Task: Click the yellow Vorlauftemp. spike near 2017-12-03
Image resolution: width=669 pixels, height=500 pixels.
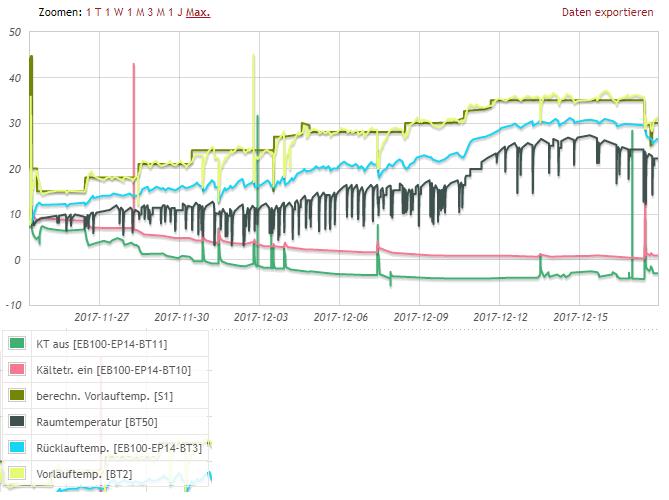Action: (x=254, y=55)
